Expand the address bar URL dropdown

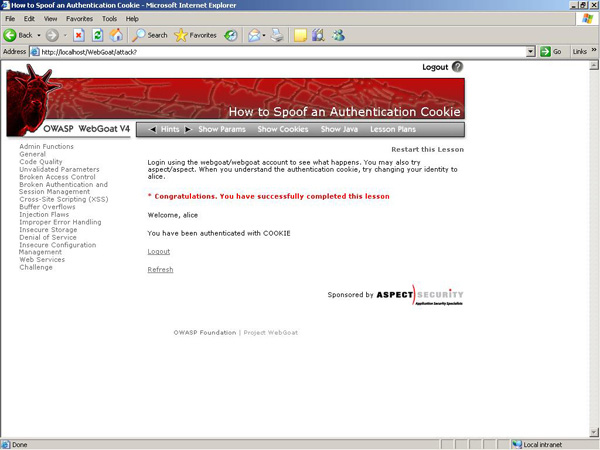pos(530,52)
